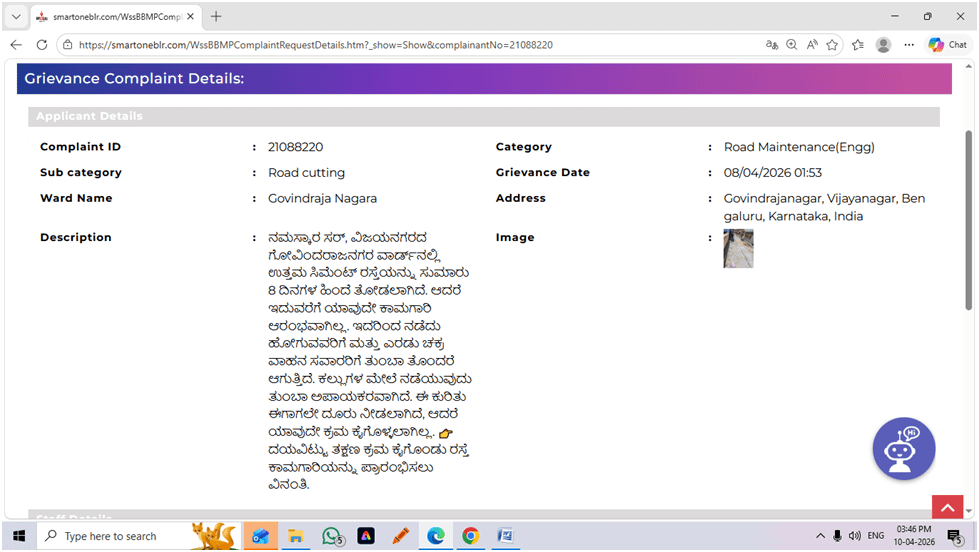
Task: Open the browser settings and more menu
Action: [909, 45]
